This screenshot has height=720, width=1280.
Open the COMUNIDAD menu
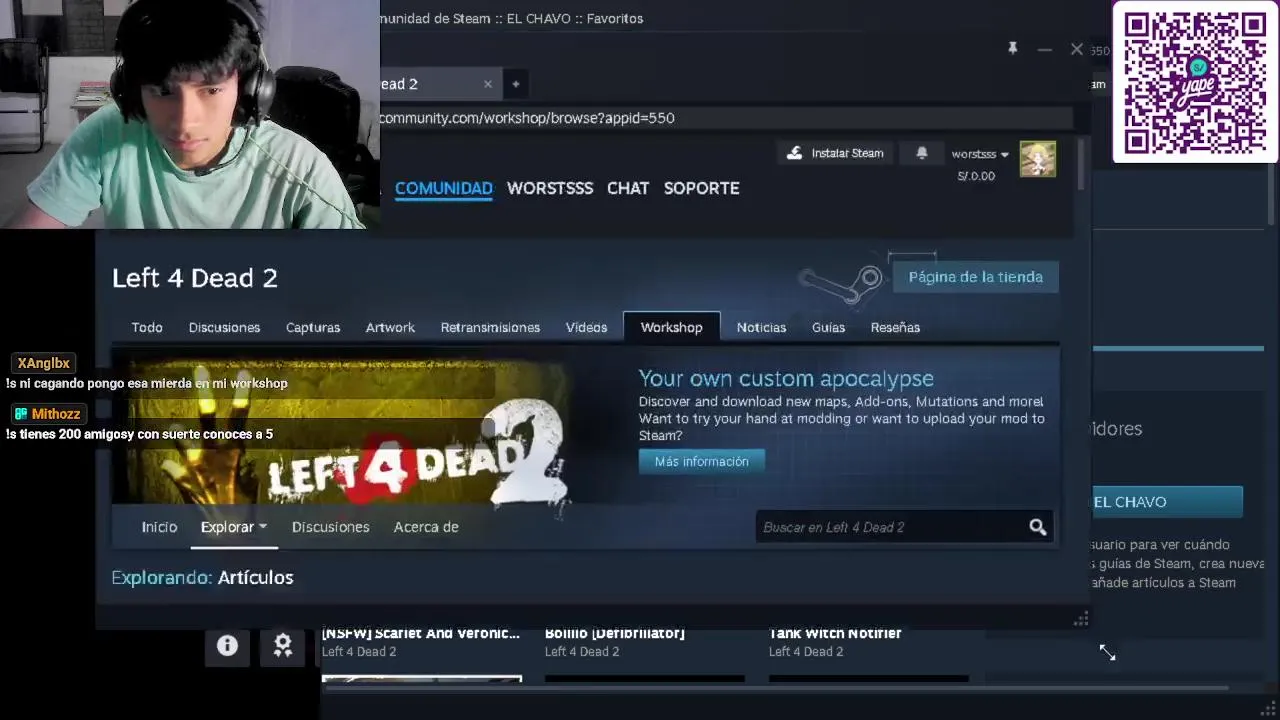coord(444,188)
